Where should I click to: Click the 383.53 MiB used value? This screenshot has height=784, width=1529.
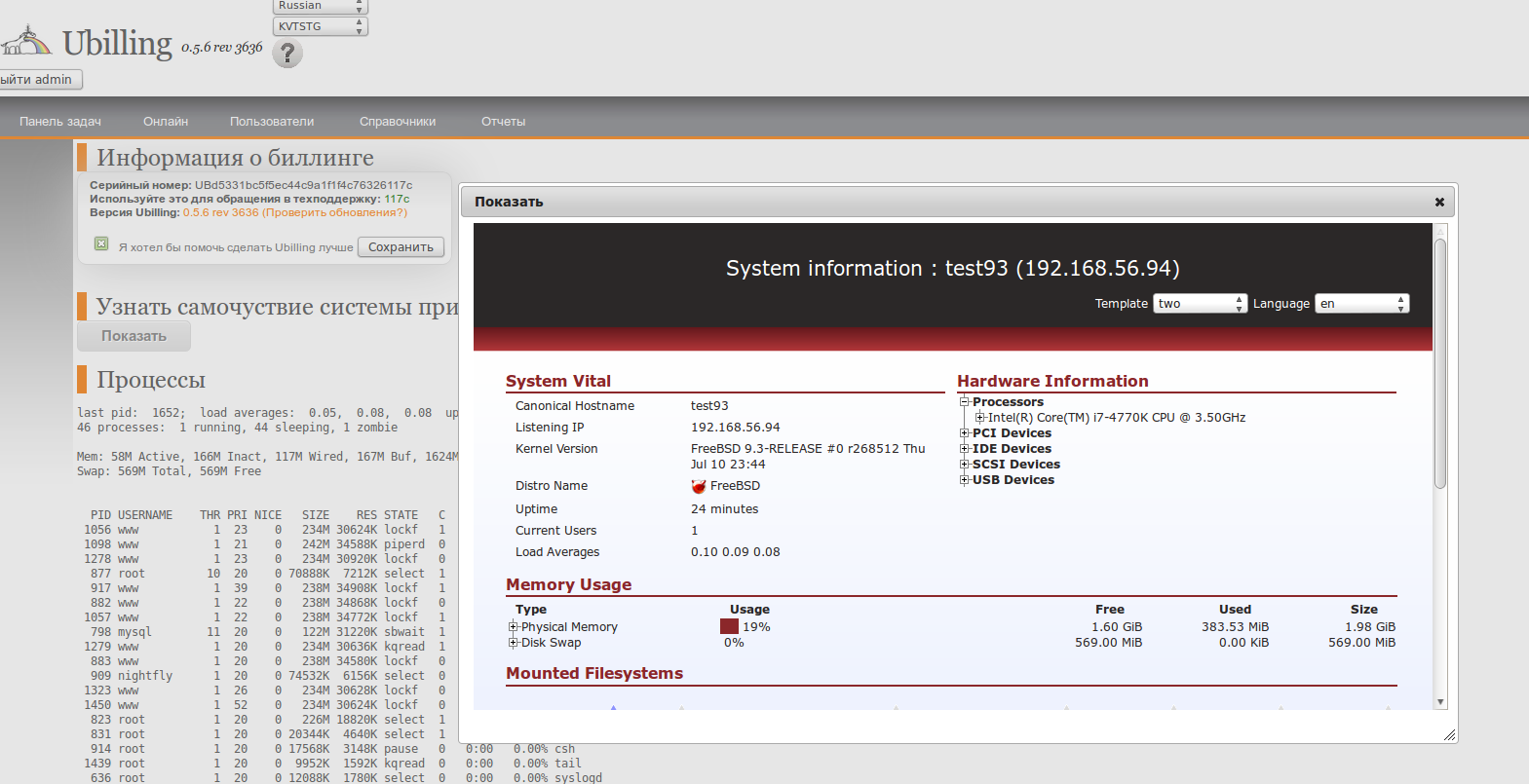click(x=1235, y=627)
